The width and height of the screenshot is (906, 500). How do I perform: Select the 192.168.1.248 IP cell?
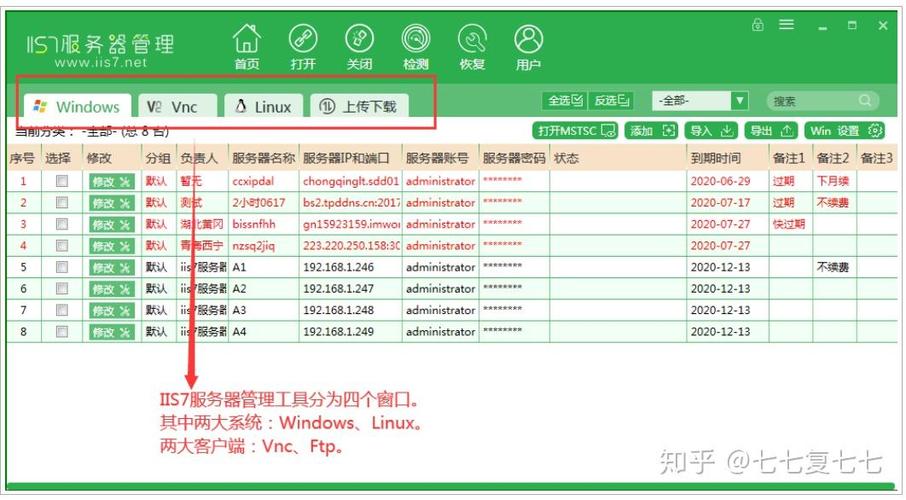[x=350, y=310]
